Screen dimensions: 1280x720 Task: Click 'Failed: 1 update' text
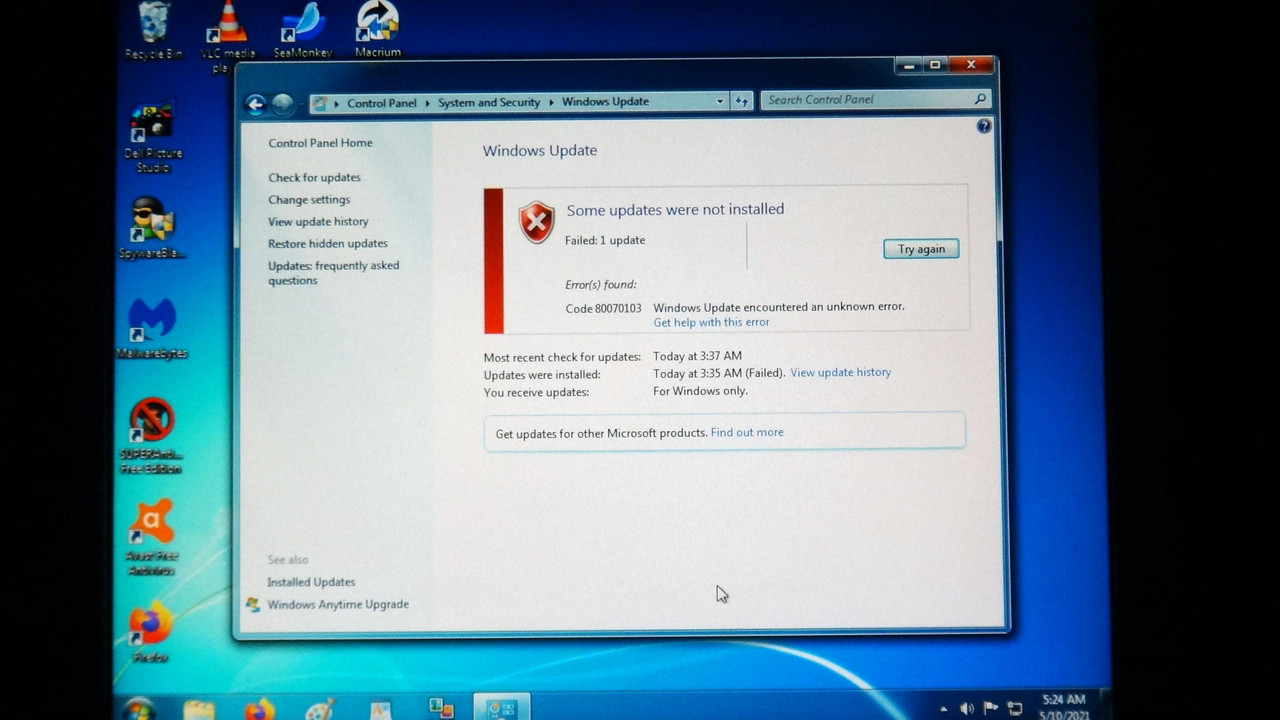point(605,240)
